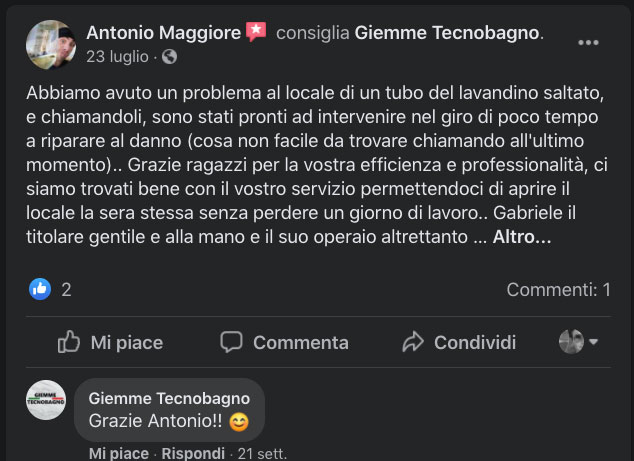This screenshot has height=461, width=634.
Task: Open the Giemme Tecnobagno page link in header
Action: click(x=447, y=33)
